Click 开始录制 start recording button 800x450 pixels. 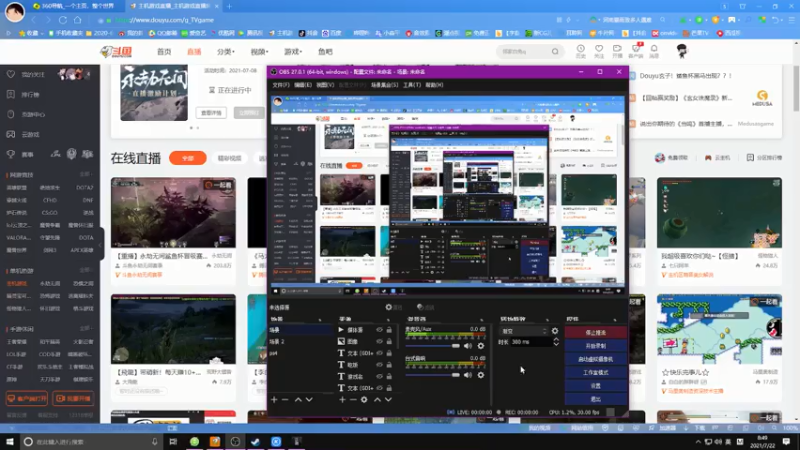pos(595,345)
